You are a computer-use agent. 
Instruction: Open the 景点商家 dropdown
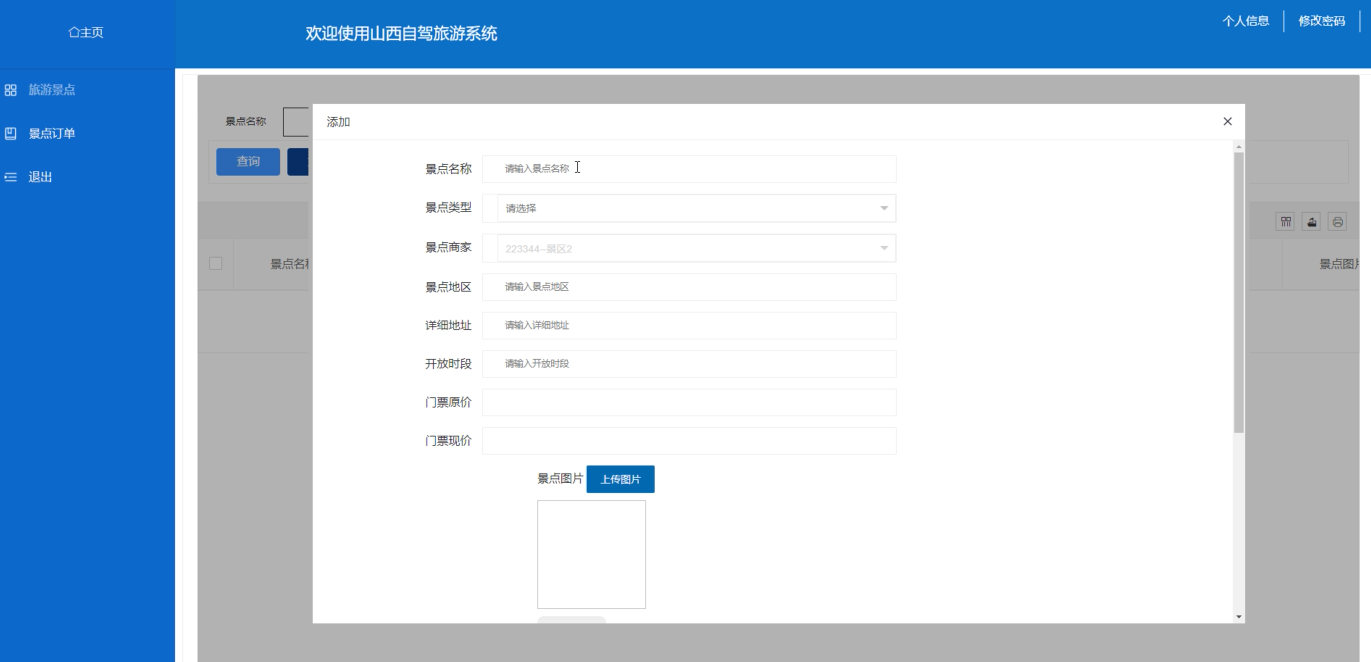point(689,248)
